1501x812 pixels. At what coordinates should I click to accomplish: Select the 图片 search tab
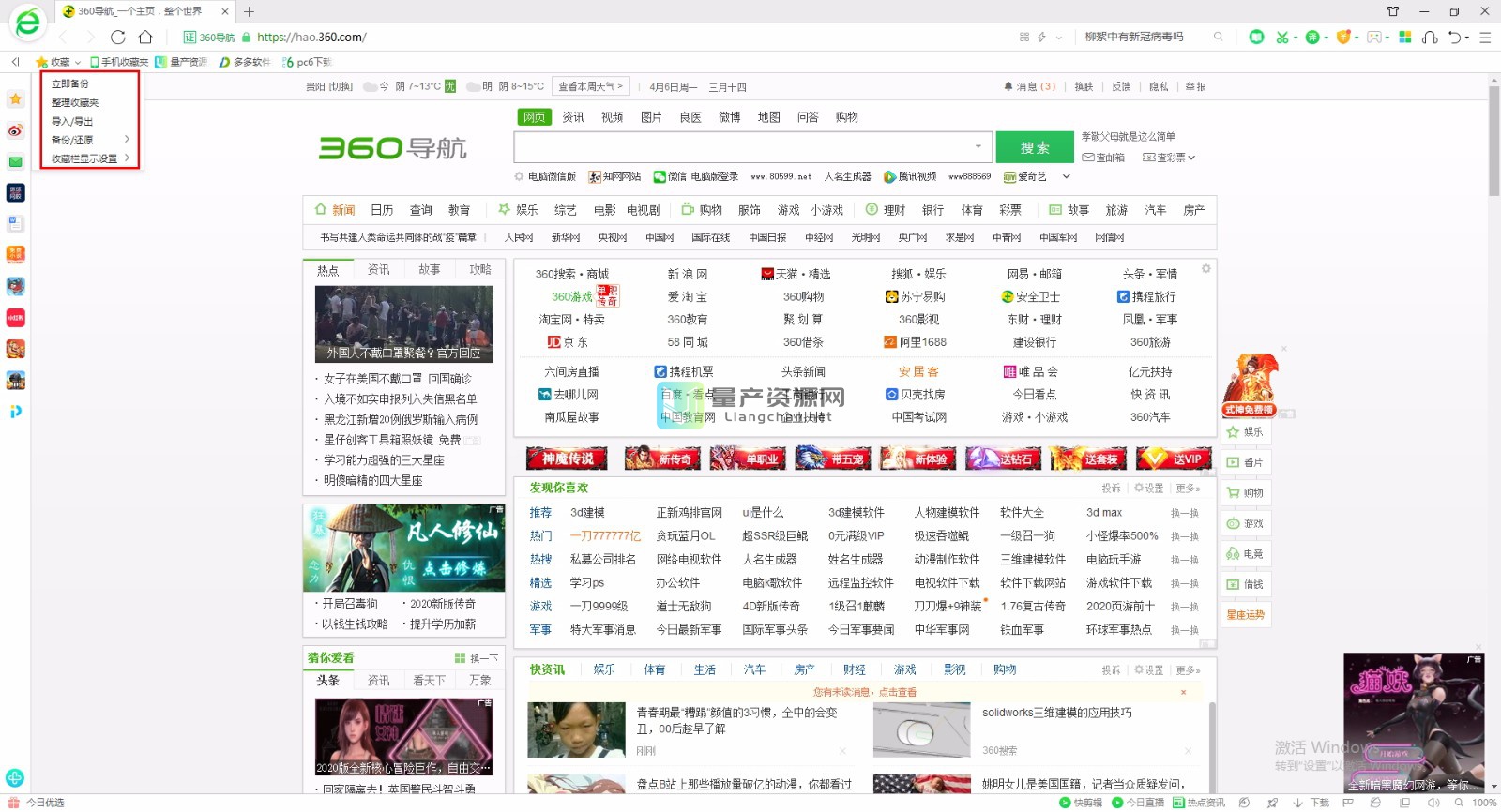click(651, 117)
